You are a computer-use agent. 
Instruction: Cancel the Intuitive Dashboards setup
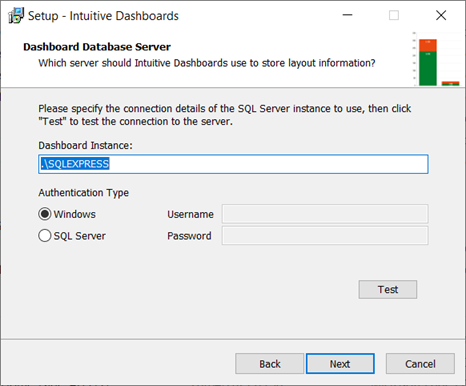(420, 364)
